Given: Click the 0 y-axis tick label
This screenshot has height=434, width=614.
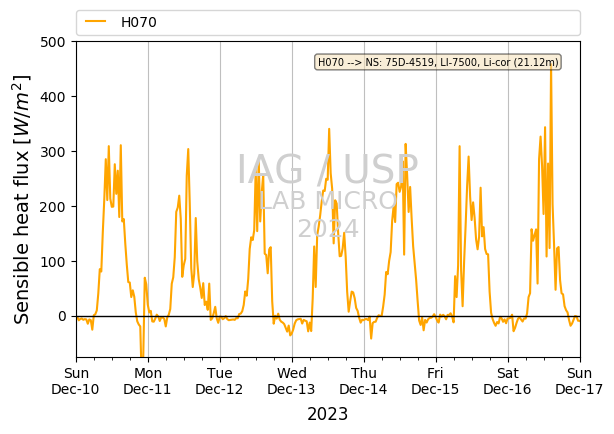Looking at the screenshot, I should pyautogui.click(x=62, y=316).
